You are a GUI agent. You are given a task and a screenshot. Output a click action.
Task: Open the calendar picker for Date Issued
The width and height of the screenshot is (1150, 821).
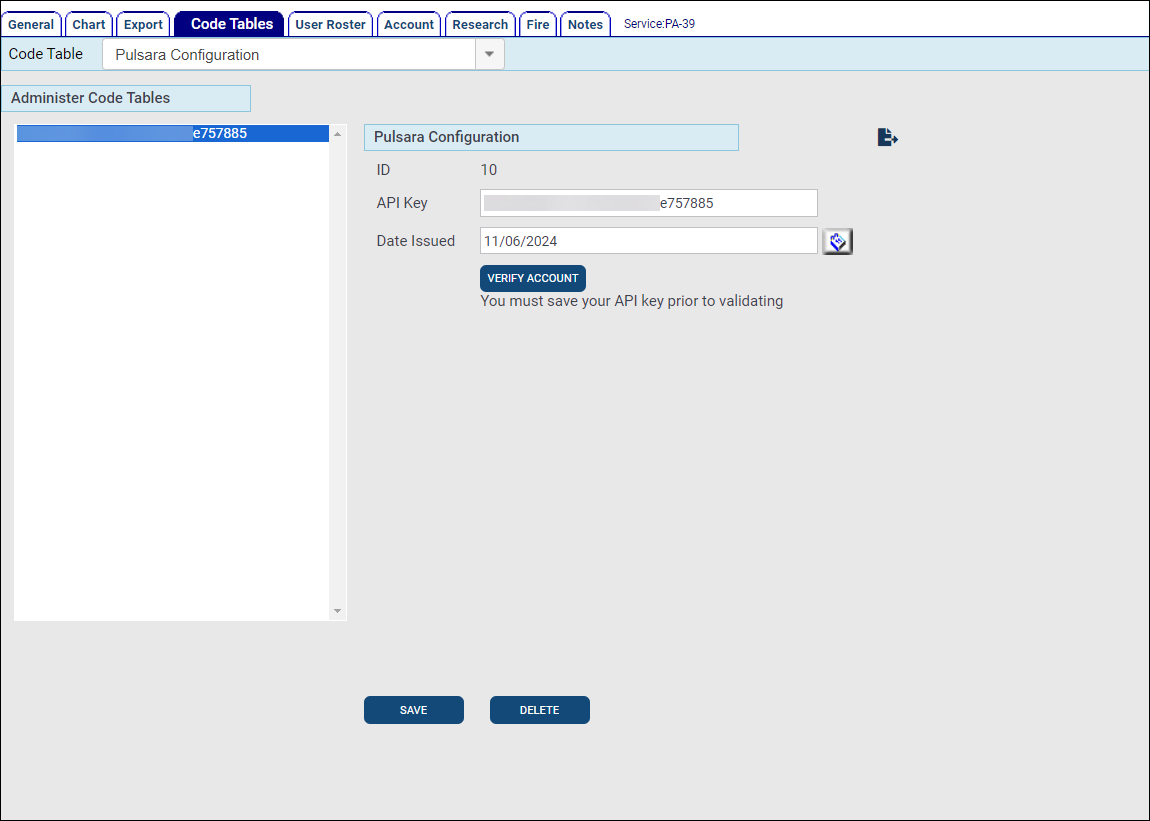coord(837,241)
